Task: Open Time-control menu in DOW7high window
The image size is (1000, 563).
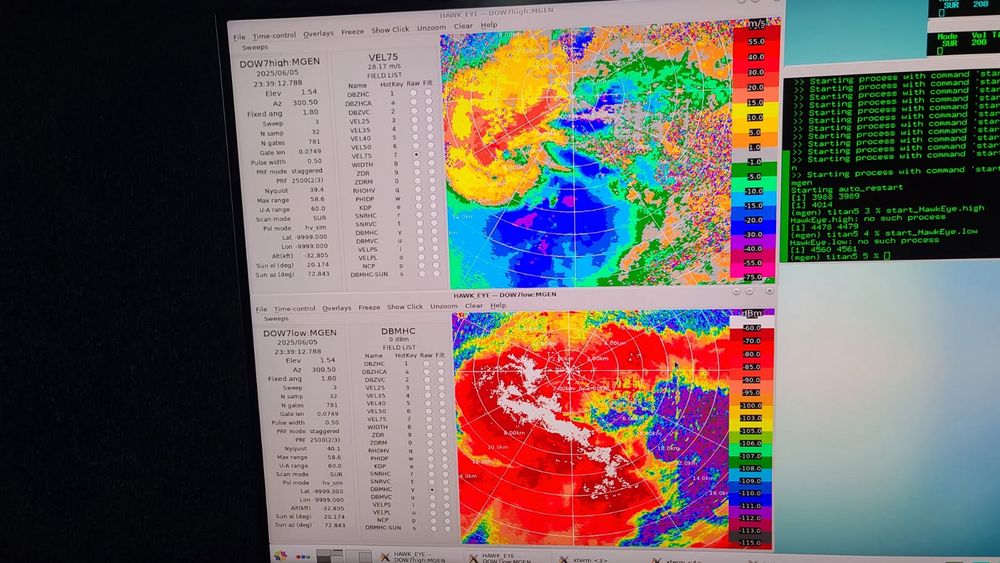Action: tap(274, 36)
